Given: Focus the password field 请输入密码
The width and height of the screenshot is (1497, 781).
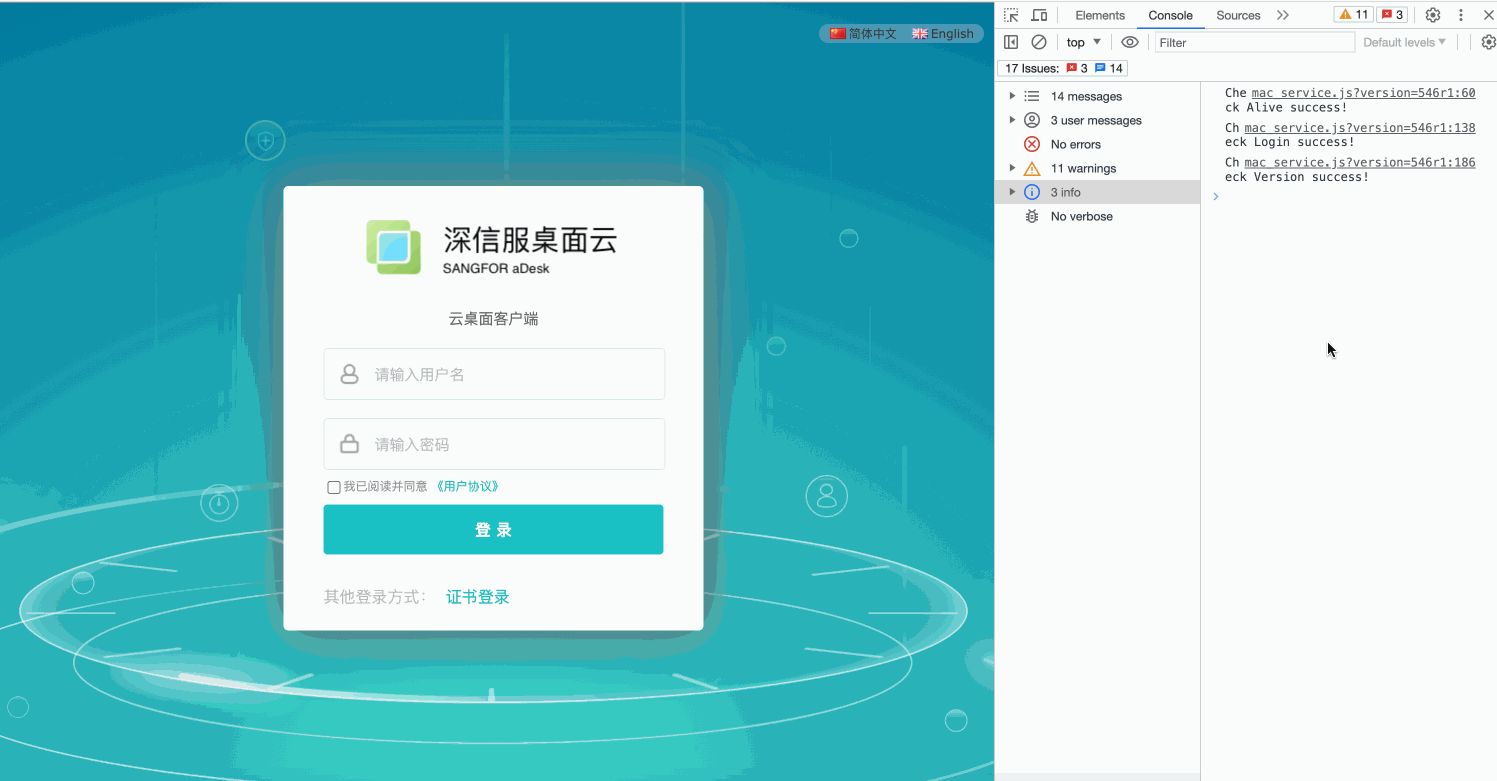Looking at the screenshot, I should [494, 444].
